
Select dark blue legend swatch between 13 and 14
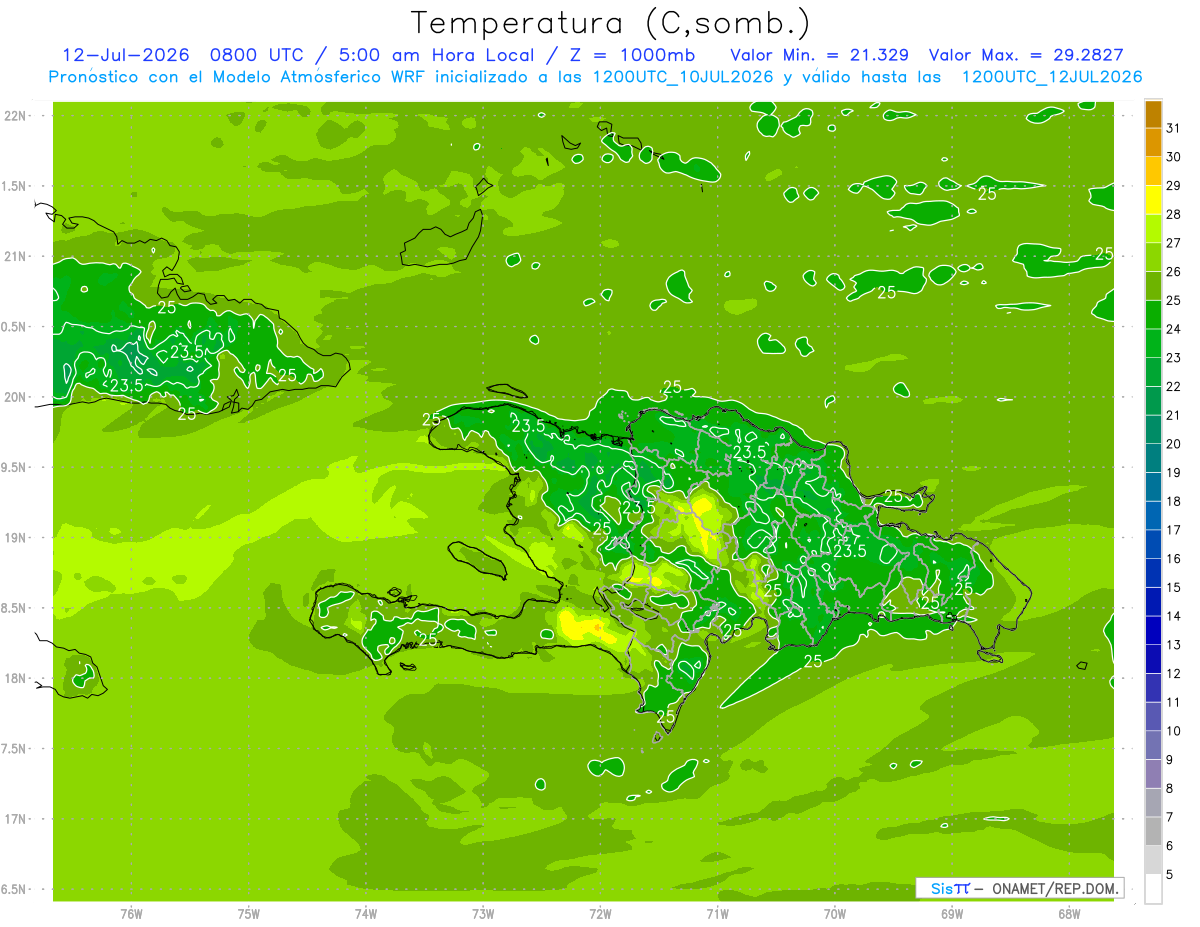tap(1153, 630)
